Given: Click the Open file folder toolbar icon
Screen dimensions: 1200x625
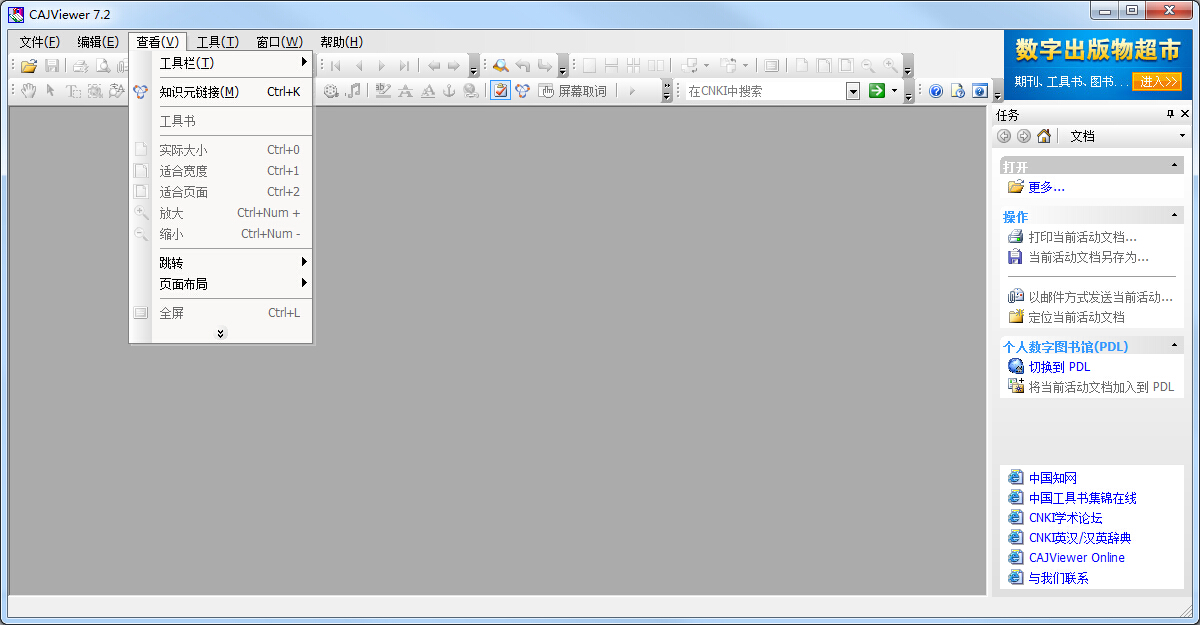Looking at the screenshot, I should tap(29, 66).
